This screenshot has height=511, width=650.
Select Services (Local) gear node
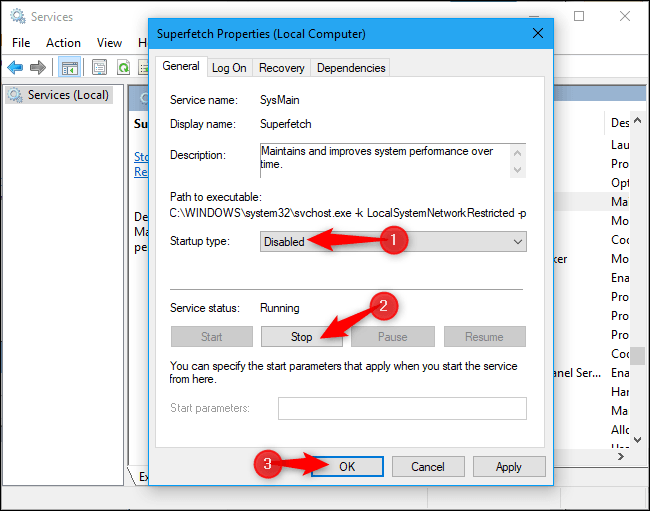(x=58, y=95)
